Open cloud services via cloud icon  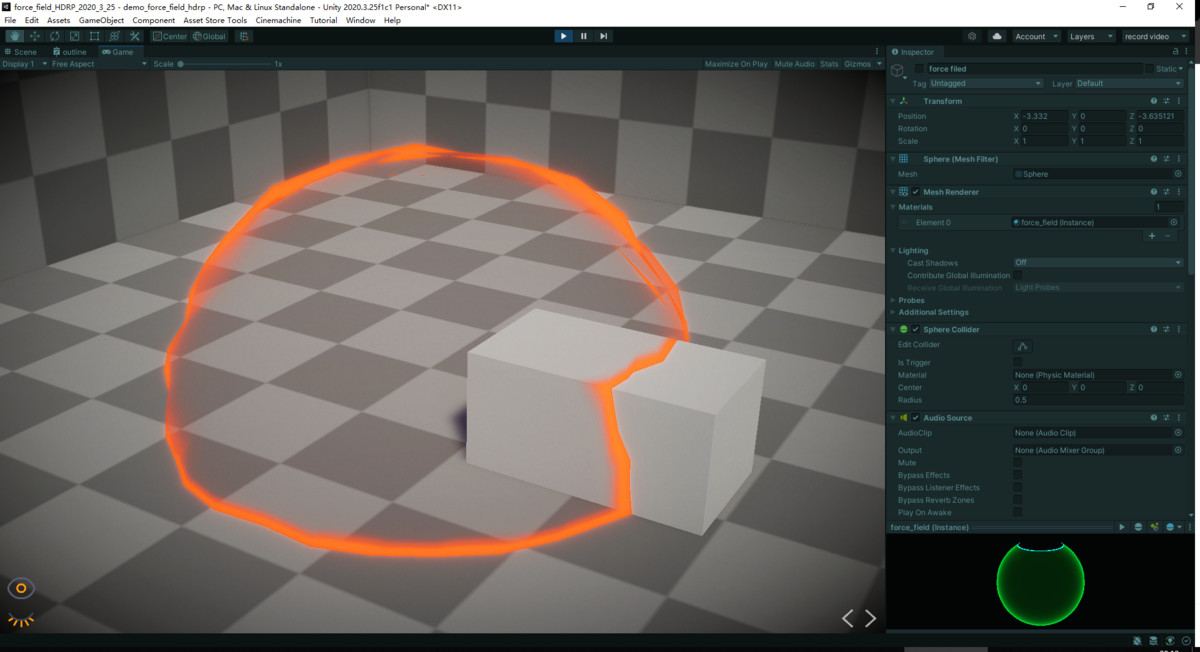pos(997,36)
